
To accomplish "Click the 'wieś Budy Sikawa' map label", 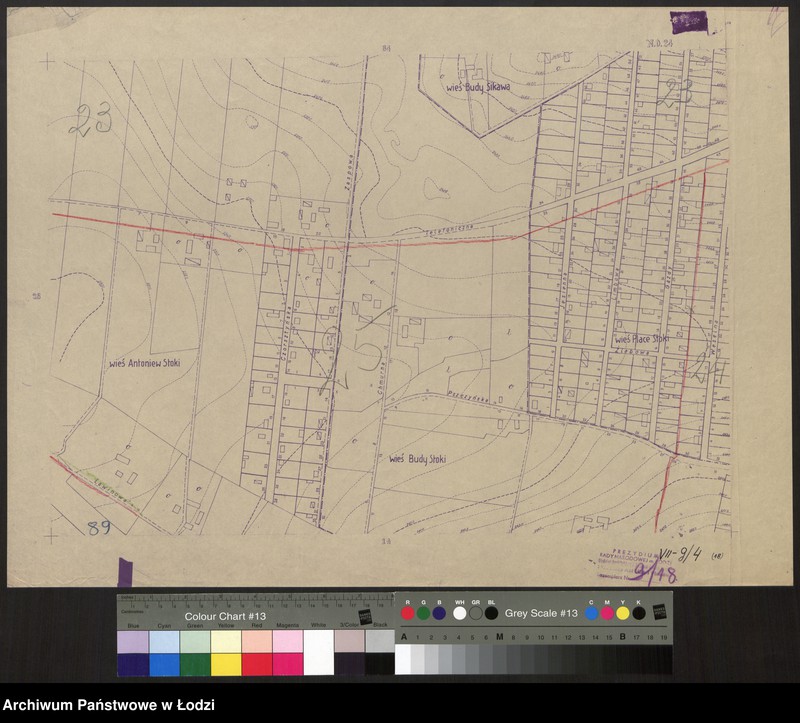I will [477, 88].
